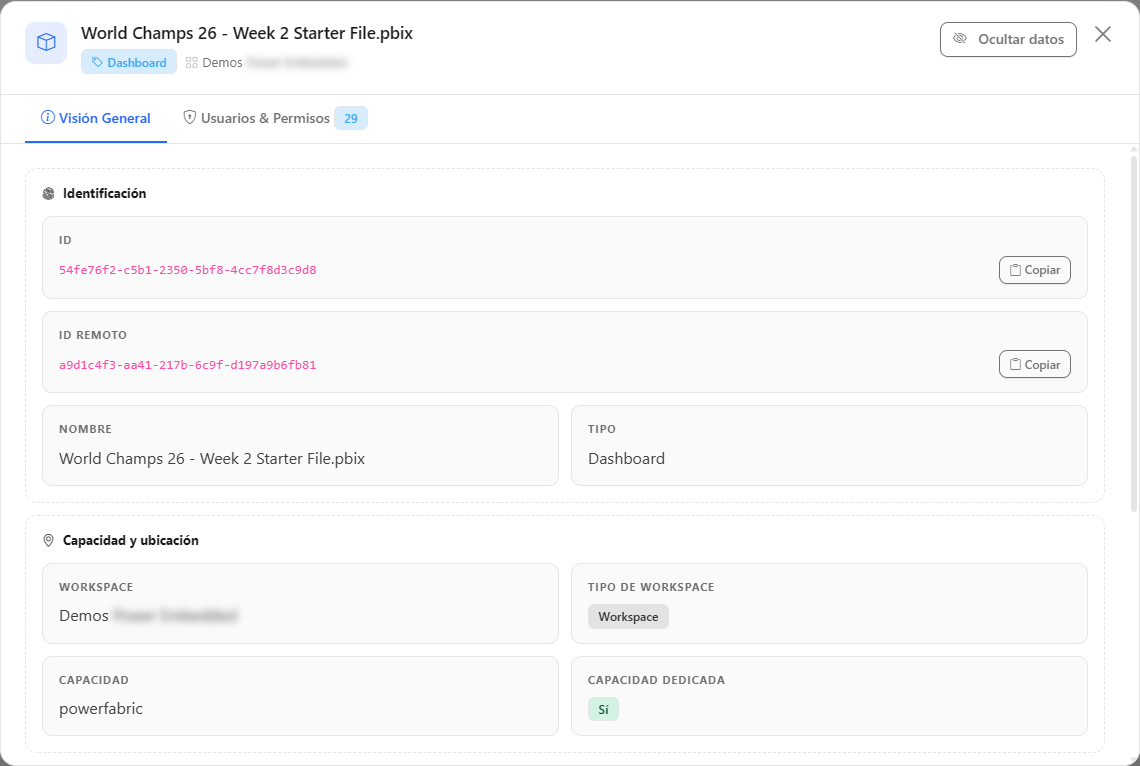The height and width of the screenshot is (766, 1140).
Task: Select the ID text 54fe76f2-c5b1-2350-5bf8-4cc7f8d3c9d8
Action: 188,270
